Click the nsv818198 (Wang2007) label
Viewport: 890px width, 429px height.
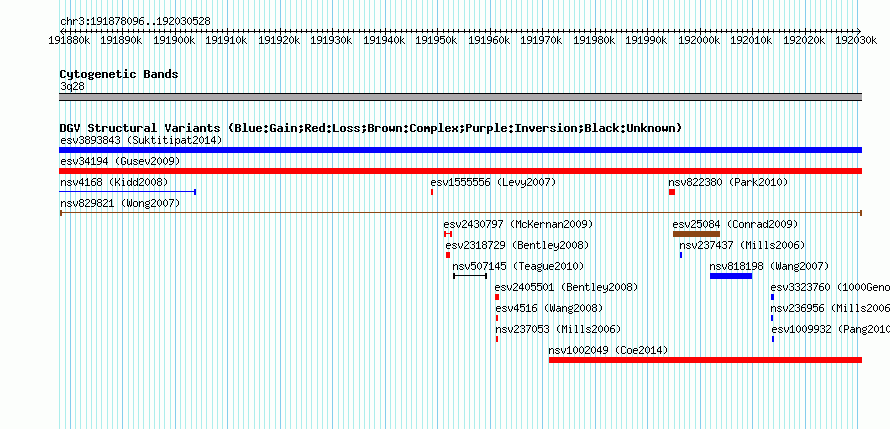(x=769, y=266)
